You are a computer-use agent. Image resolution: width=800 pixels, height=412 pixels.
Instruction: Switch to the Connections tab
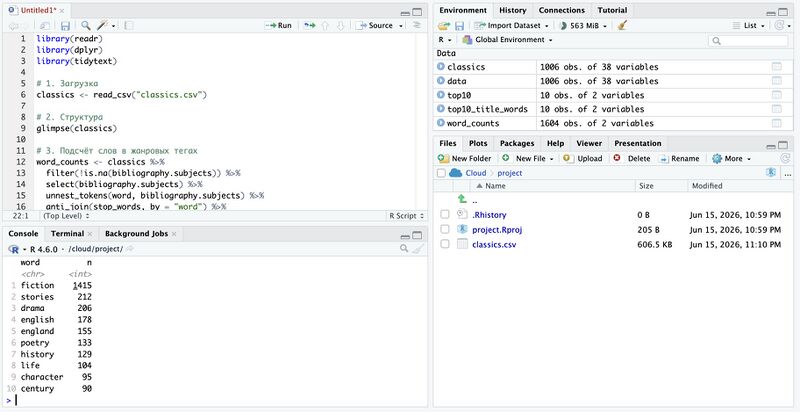pos(562,10)
